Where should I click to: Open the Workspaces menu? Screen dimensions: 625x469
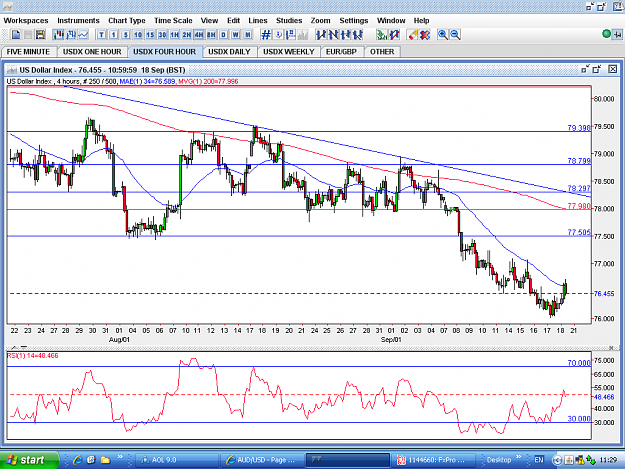coord(26,21)
